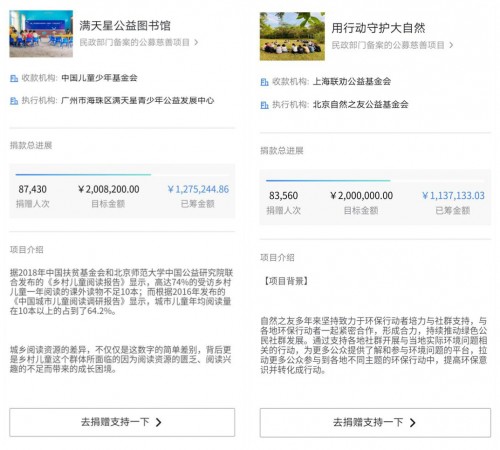The height and width of the screenshot is (450, 500).
Task: Click arrow icon in right 去捐赠支持一下 button
Action: tap(413, 423)
